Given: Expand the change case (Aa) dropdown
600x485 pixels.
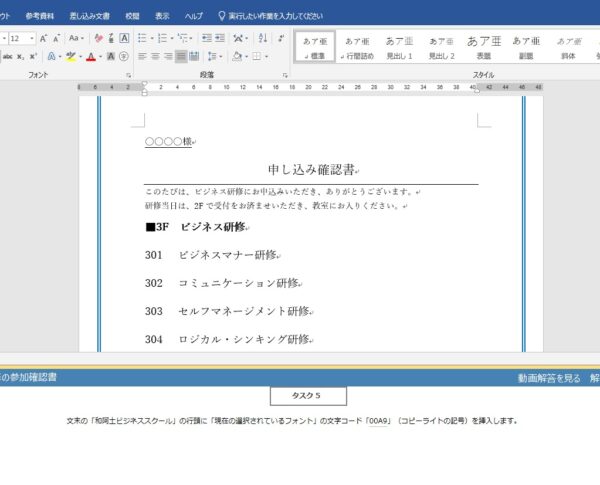Looking at the screenshot, I should point(78,38).
